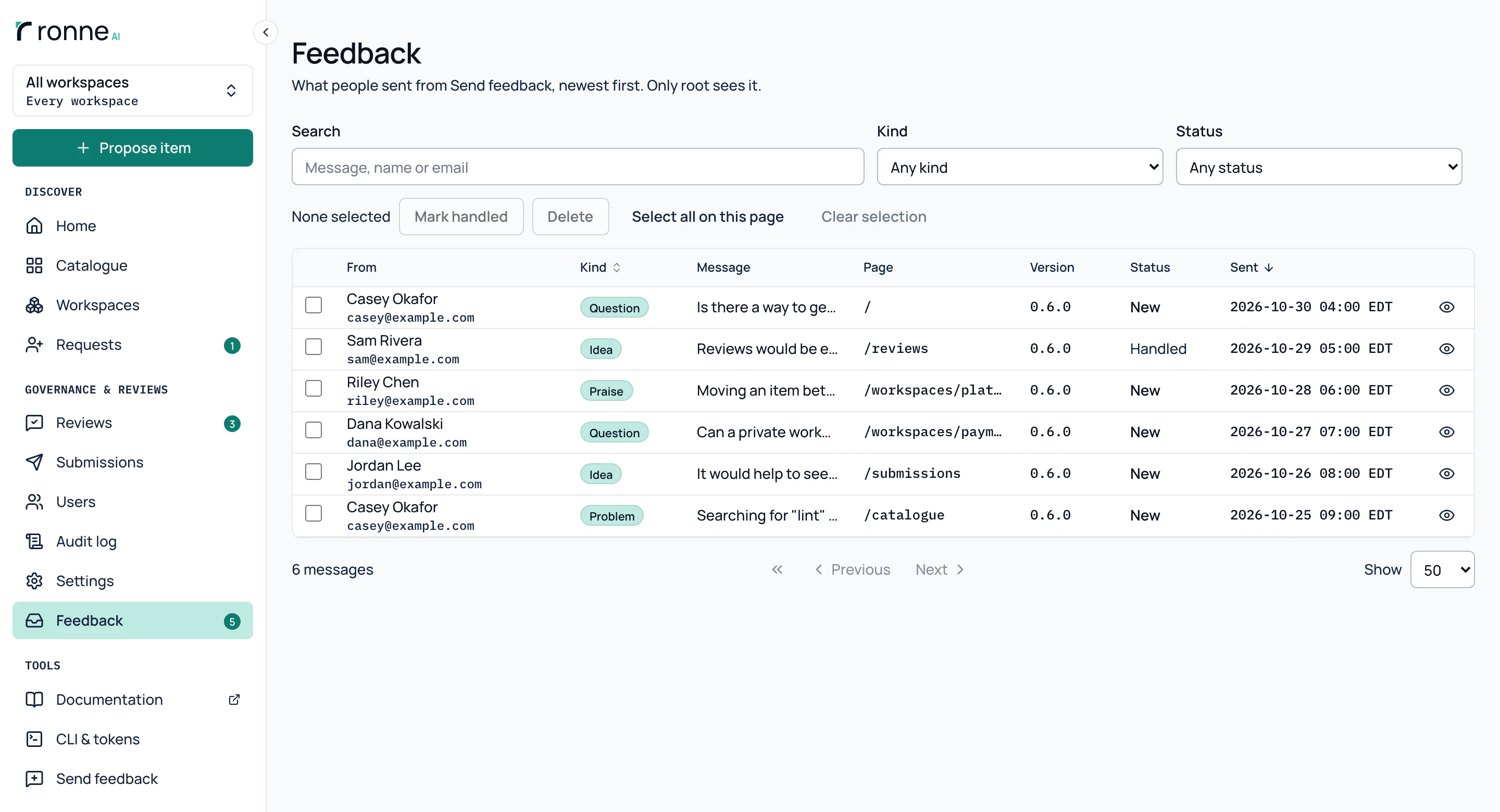
Task: Navigate to Submissions
Action: [133, 462]
